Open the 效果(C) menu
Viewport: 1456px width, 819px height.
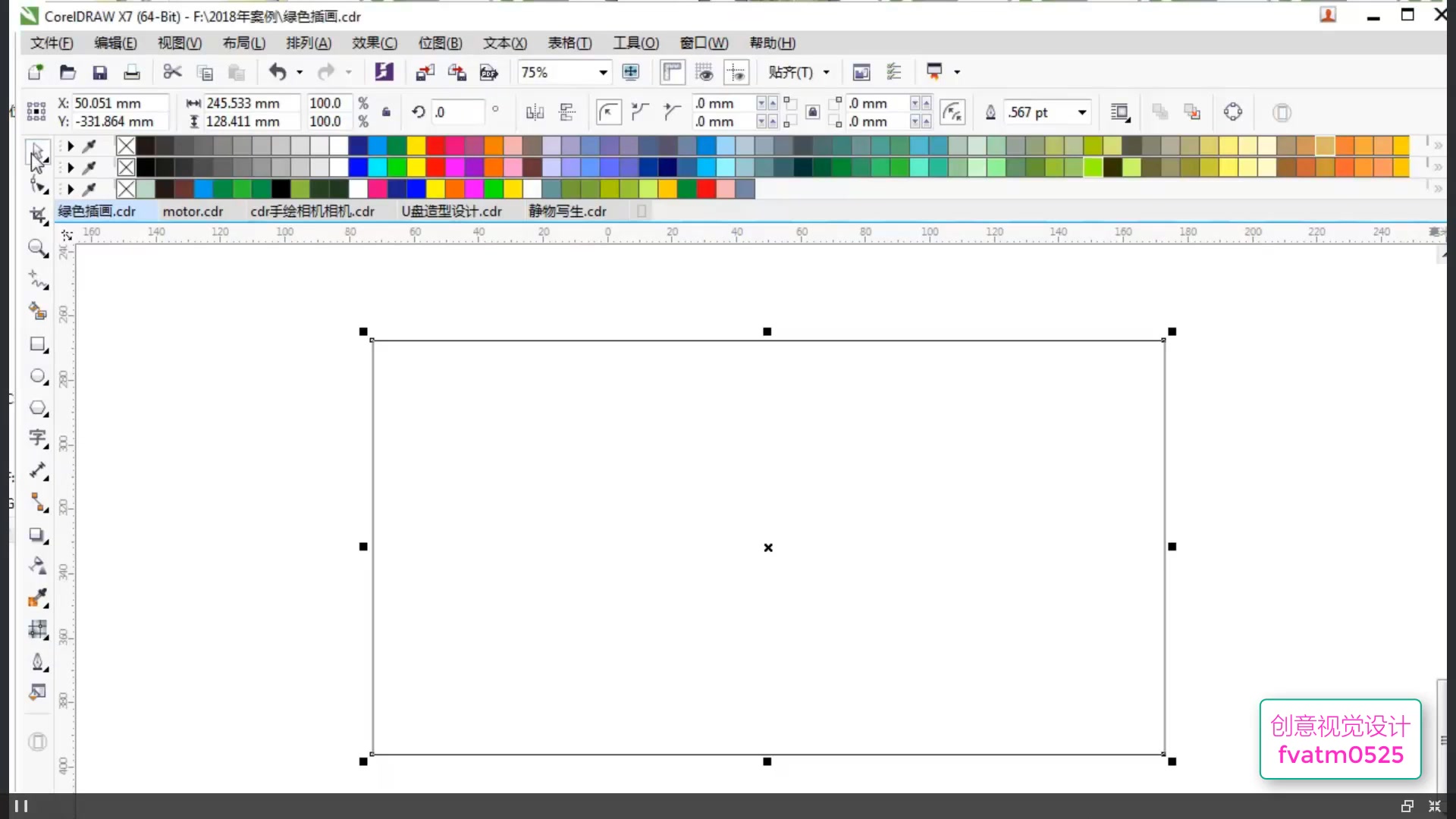click(x=374, y=43)
